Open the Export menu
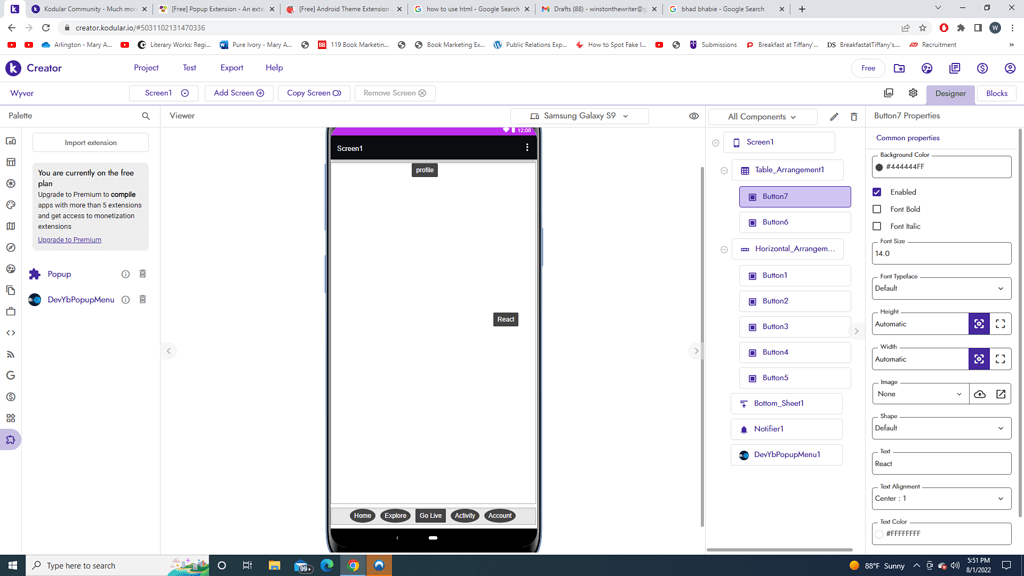This screenshot has width=1024, height=576. point(232,68)
